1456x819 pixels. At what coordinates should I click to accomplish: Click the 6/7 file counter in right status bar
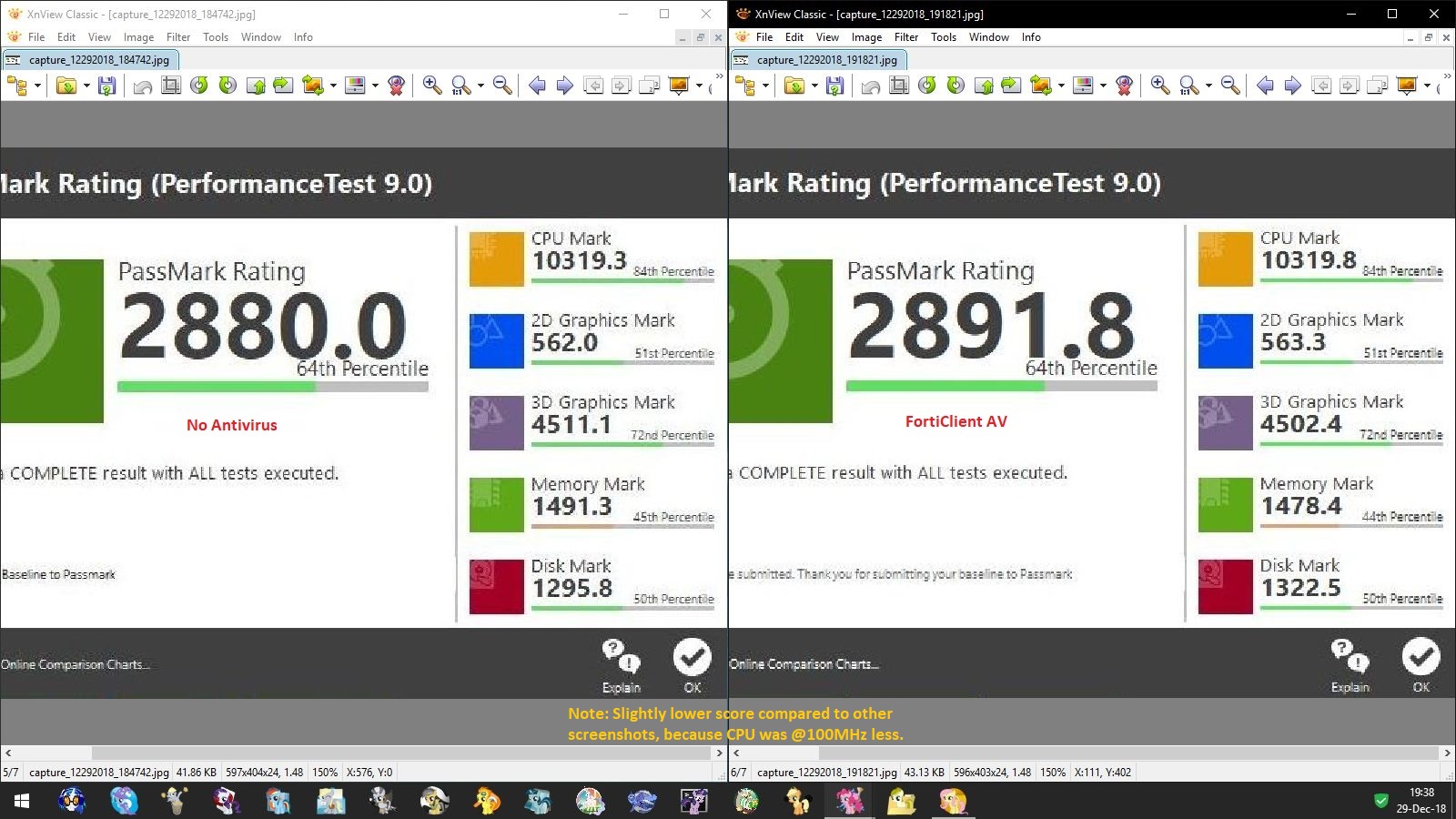pyautogui.click(x=738, y=773)
